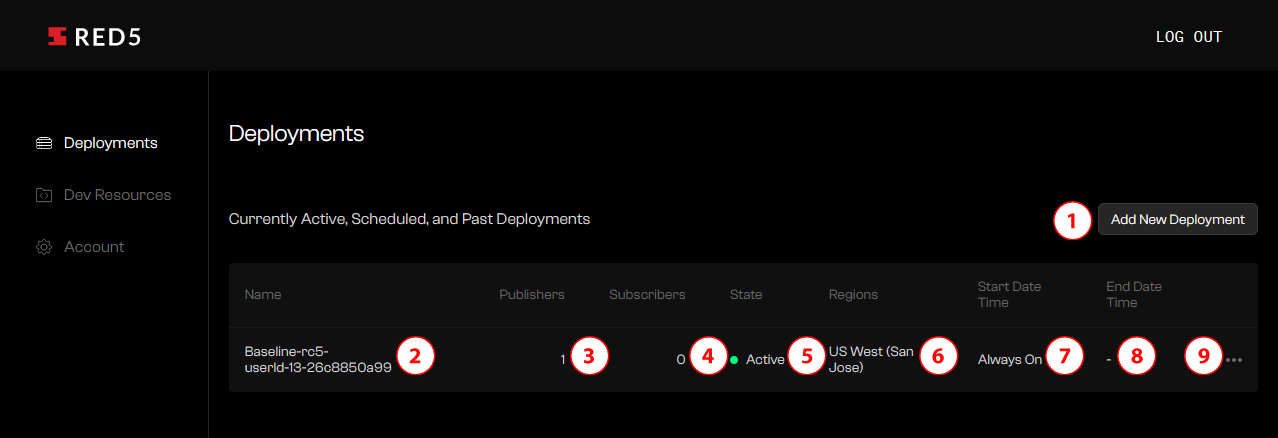Click the Subscribers column header
Screen dimensions: 1278x438
pos(647,295)
